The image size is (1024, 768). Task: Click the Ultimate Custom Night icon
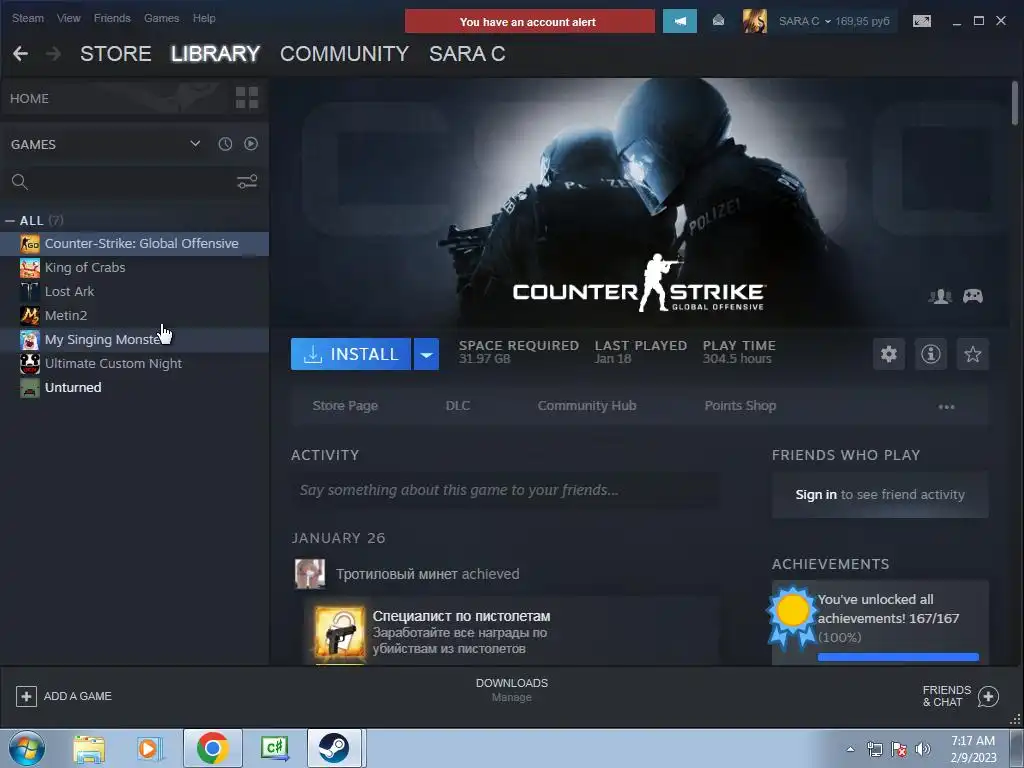pyautogui.click(x=29, y=364)
